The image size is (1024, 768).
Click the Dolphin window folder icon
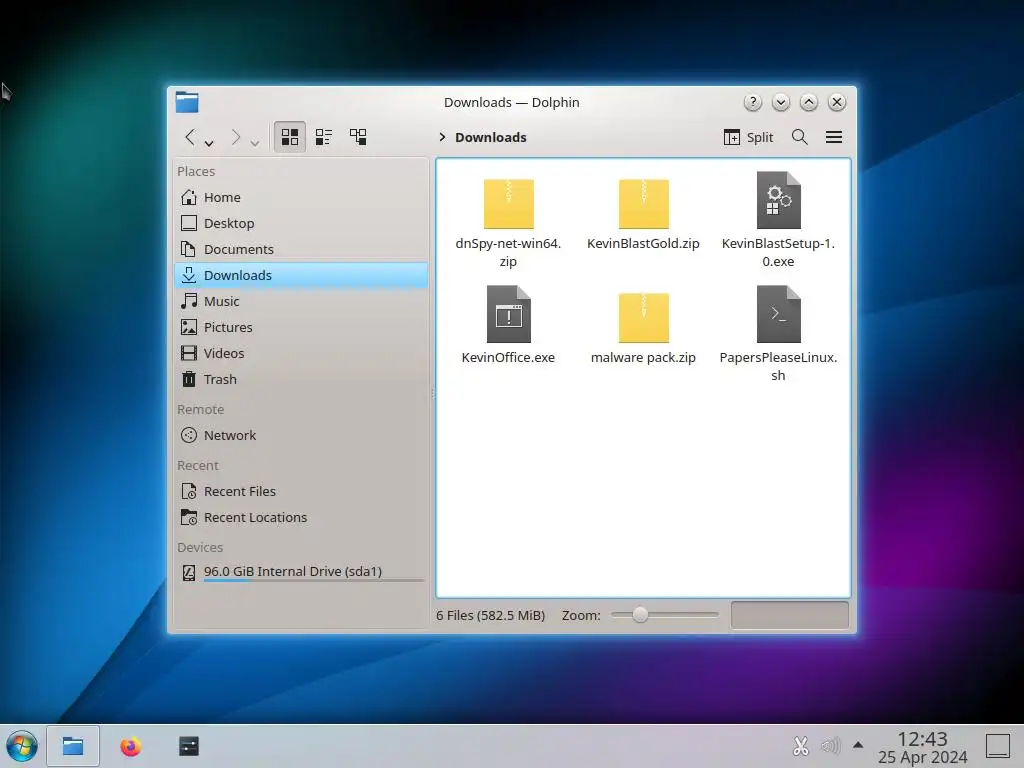coord(187,103)
